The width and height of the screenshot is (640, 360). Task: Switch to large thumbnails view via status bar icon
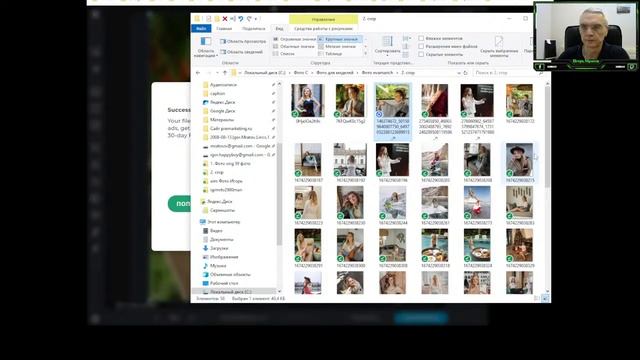coord(545,299)
